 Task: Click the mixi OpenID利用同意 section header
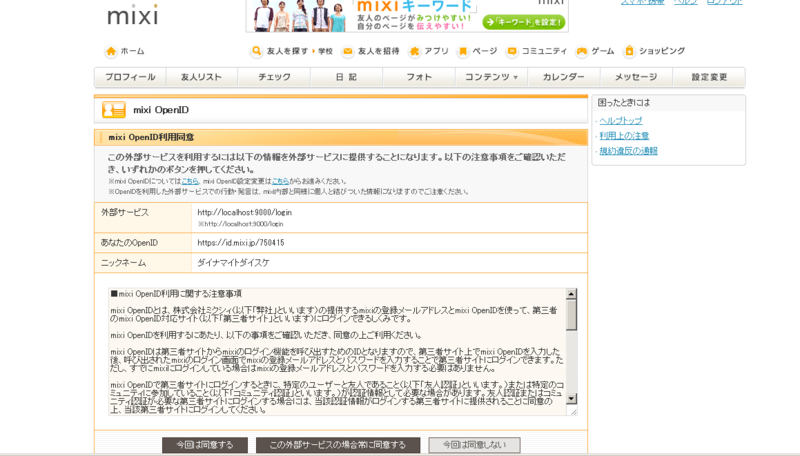tap(341, 137)
